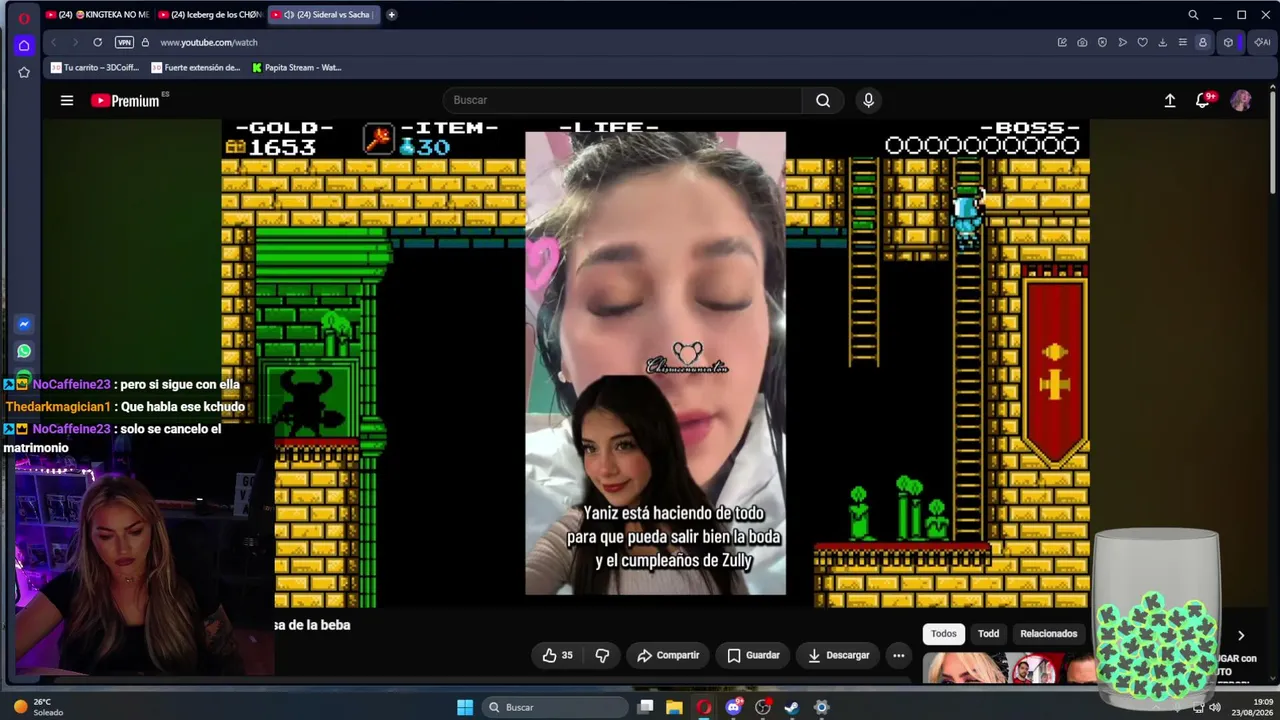The image size is (1280, 720).
Task: Submit YouTube search with magnifier button
Action: [823, 100]
